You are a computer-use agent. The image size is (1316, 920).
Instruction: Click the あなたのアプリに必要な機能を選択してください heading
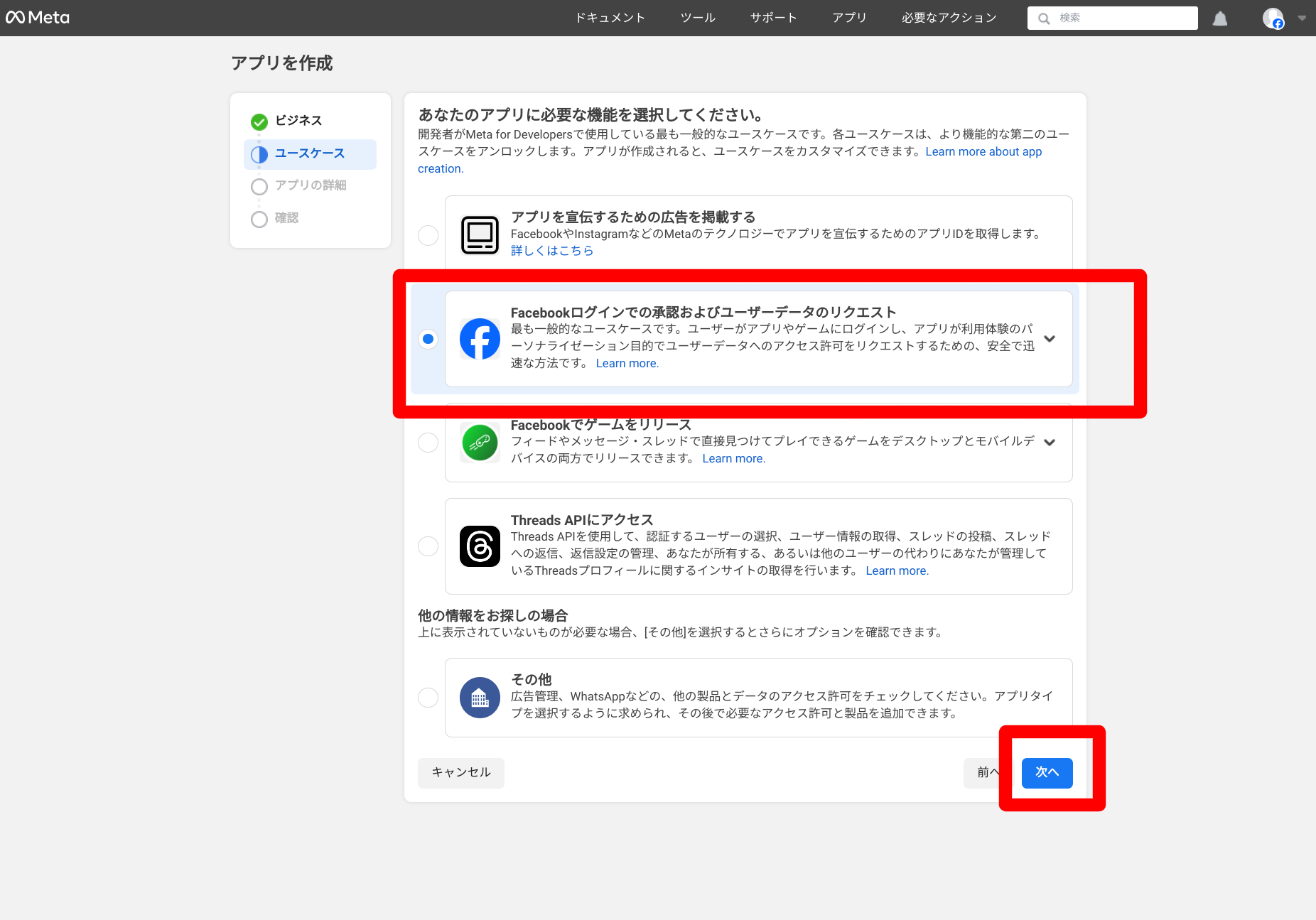click(x=591, y=115)
